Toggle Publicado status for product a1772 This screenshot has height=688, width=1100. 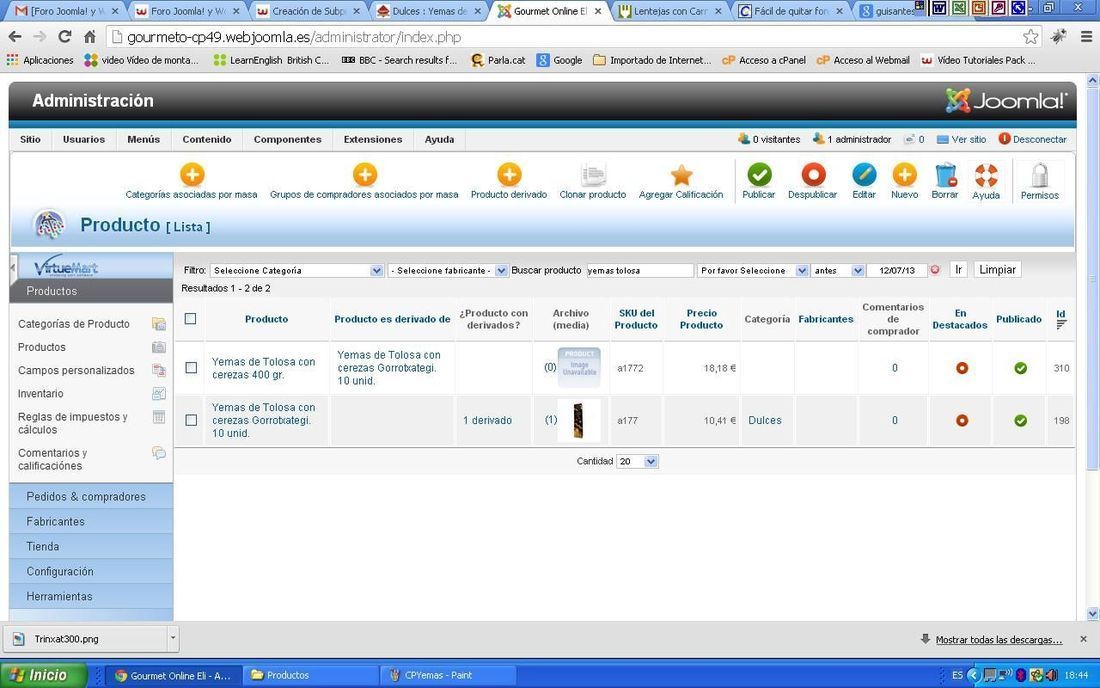pos(1021,367)
